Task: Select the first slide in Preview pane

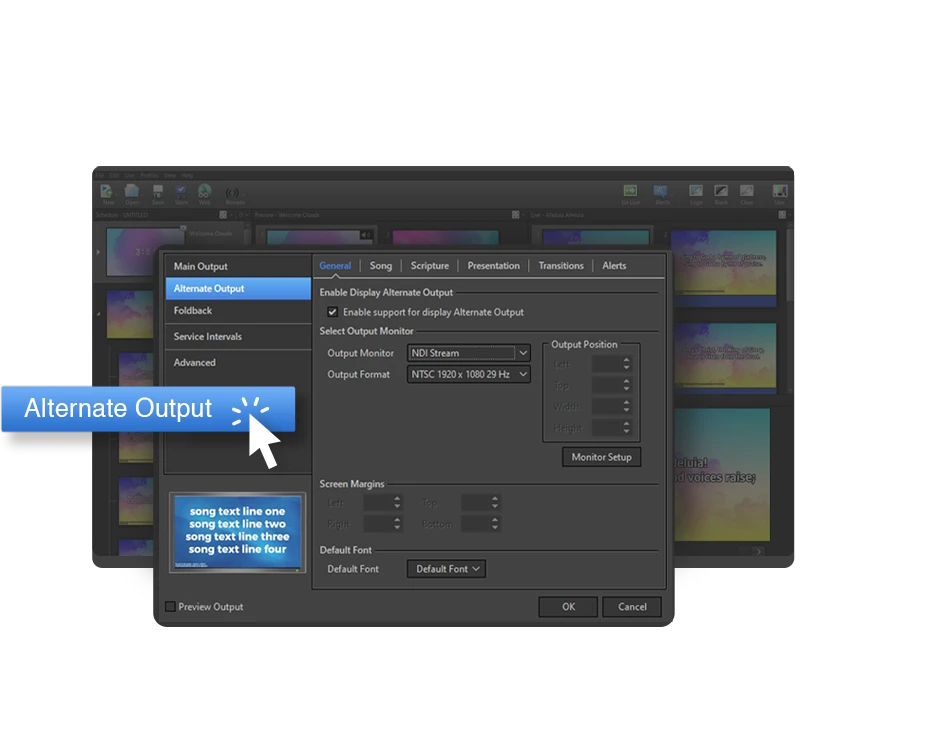Action: [320, 236]
